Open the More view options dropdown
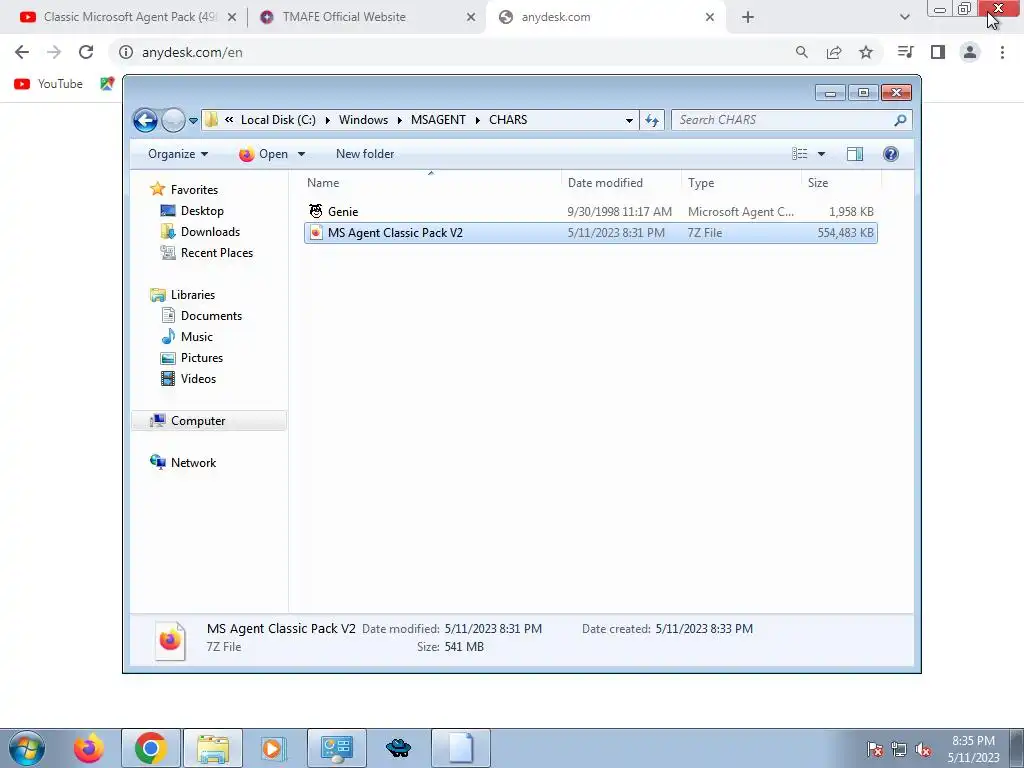This screenshot has width=1024, height=768. (822, 154)
